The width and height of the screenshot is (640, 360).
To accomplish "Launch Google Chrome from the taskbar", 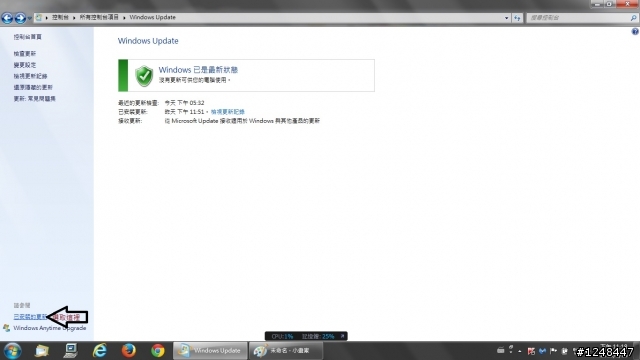I will click(x=158, y=351).
